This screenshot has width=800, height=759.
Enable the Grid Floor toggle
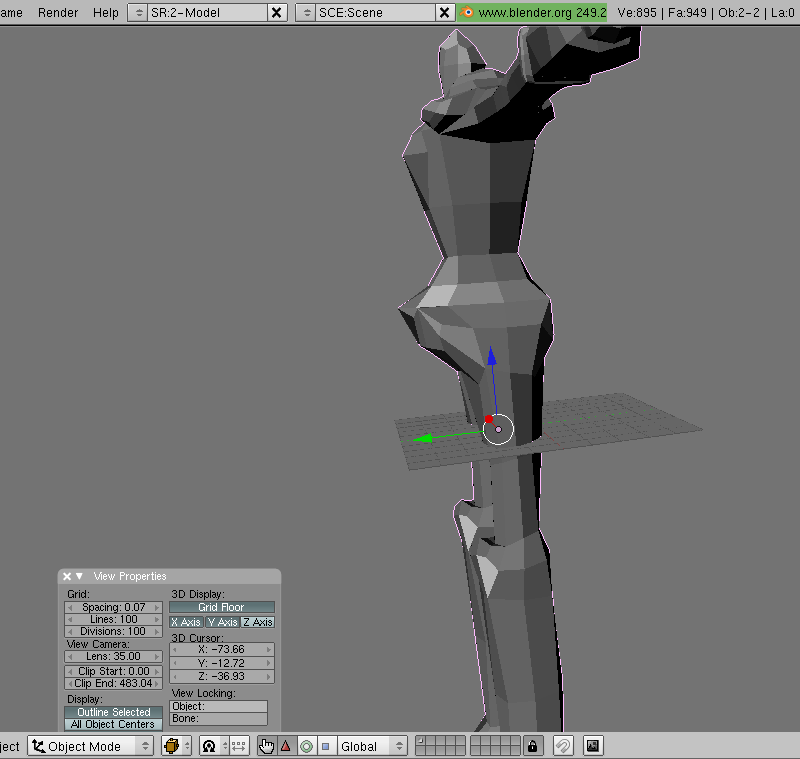[221, 607]
